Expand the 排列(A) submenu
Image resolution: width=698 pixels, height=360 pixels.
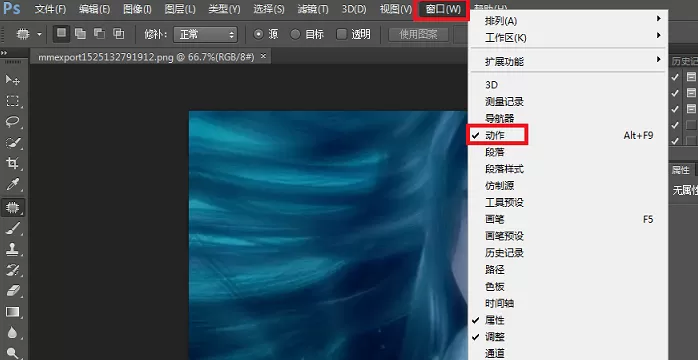coord(568,21)
